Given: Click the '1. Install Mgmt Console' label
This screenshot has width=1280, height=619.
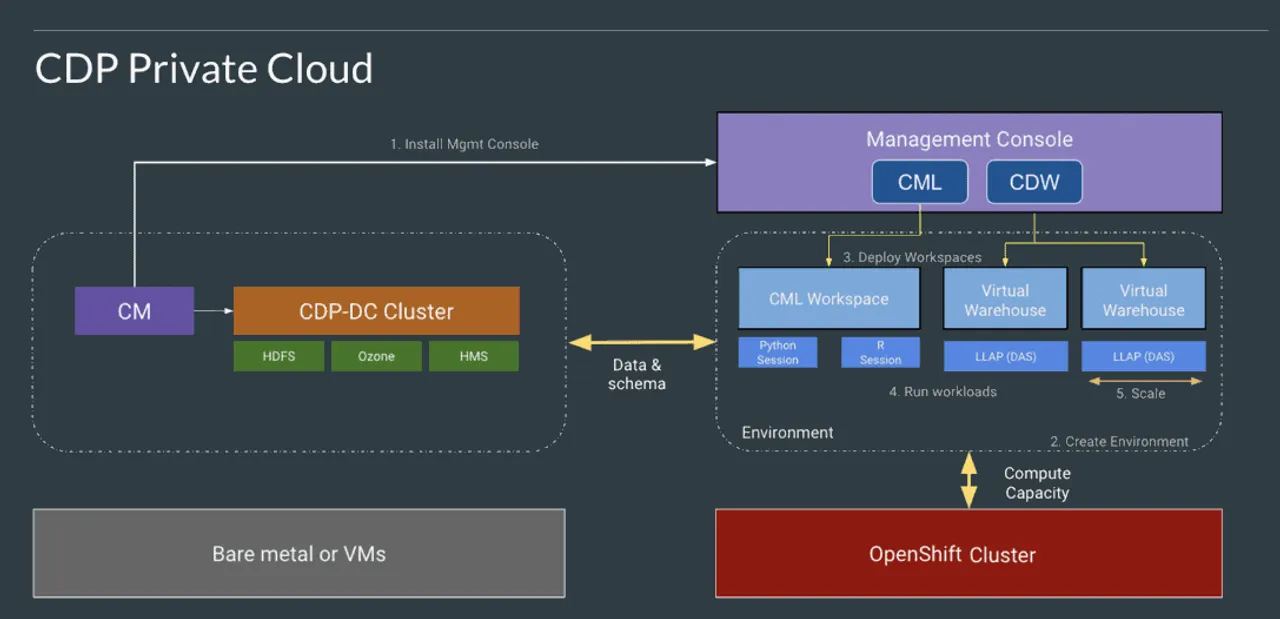Looking at the screenshot, I should 464,144.
